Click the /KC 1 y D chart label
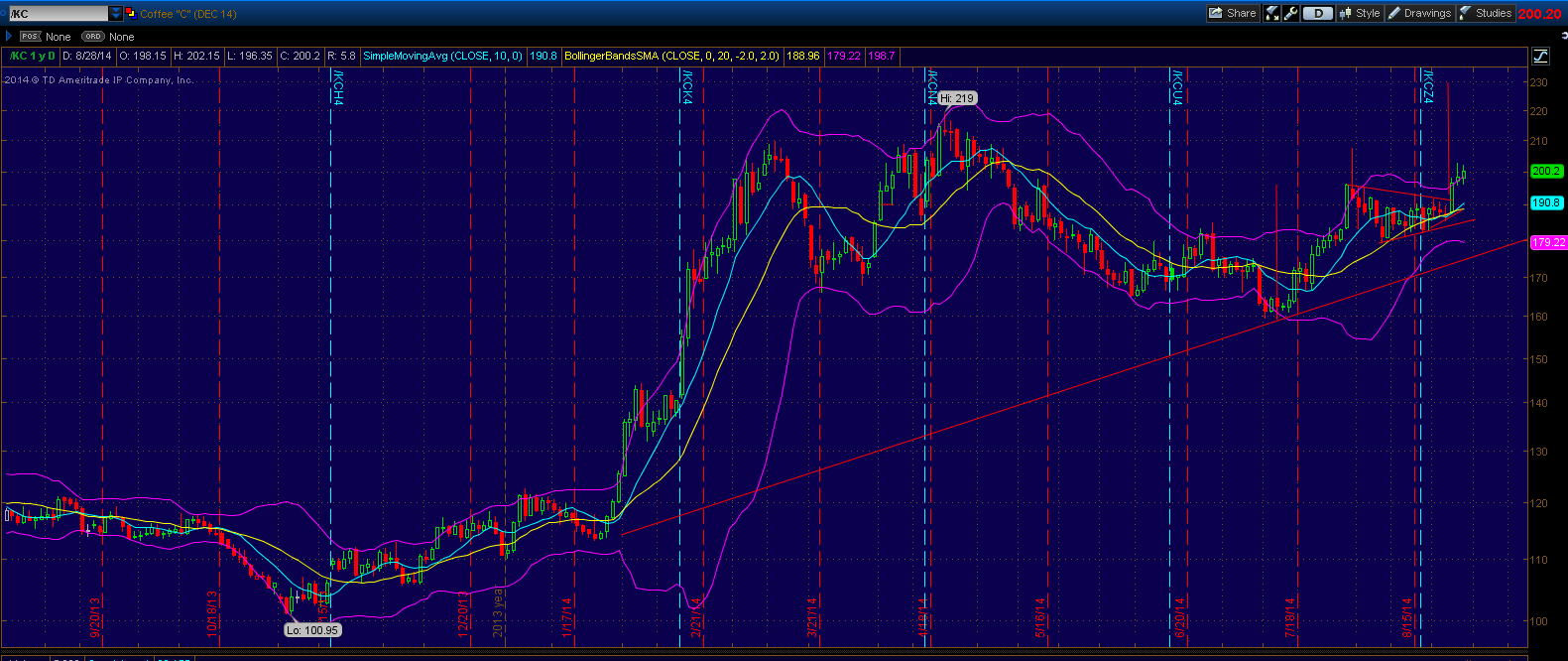The width and height of the screenshot is (1568, 661). point(33,56)
